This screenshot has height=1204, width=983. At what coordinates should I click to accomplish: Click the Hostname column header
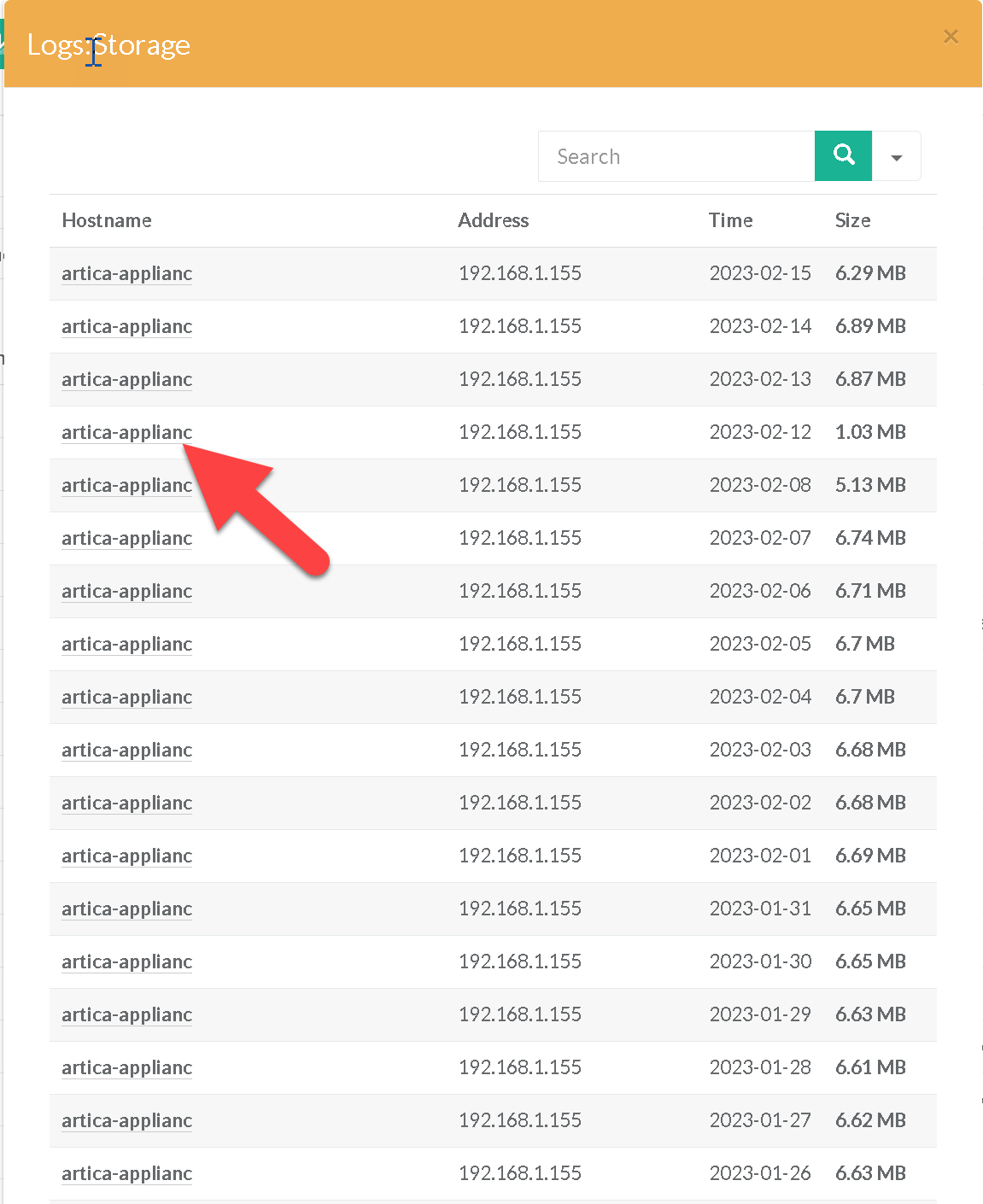[x=107, y=220]
